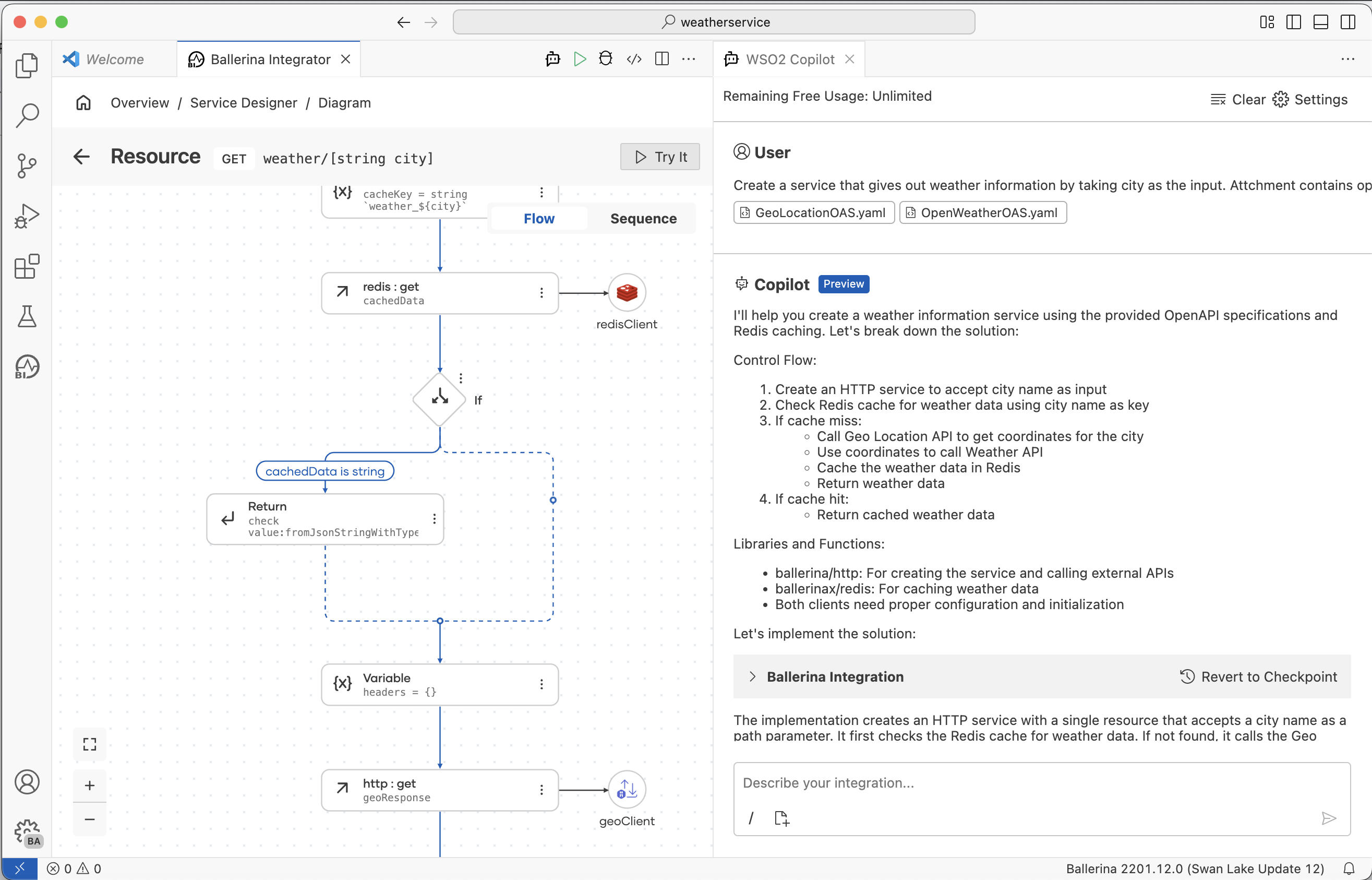Open notifications bell in status bar
The width and height of the screenshot is (1372, 880).
click(1349, 869)
